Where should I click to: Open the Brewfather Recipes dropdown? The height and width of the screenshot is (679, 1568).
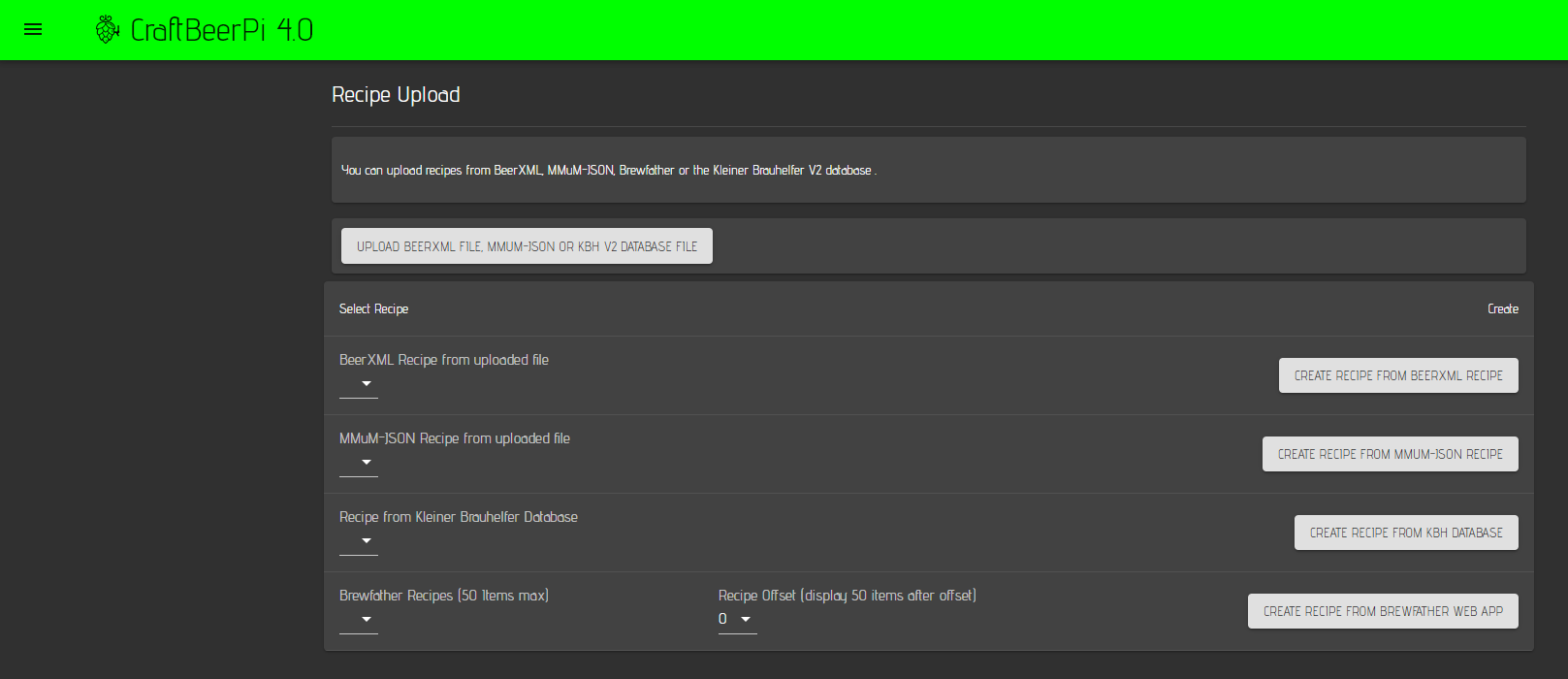pos(359,620)
